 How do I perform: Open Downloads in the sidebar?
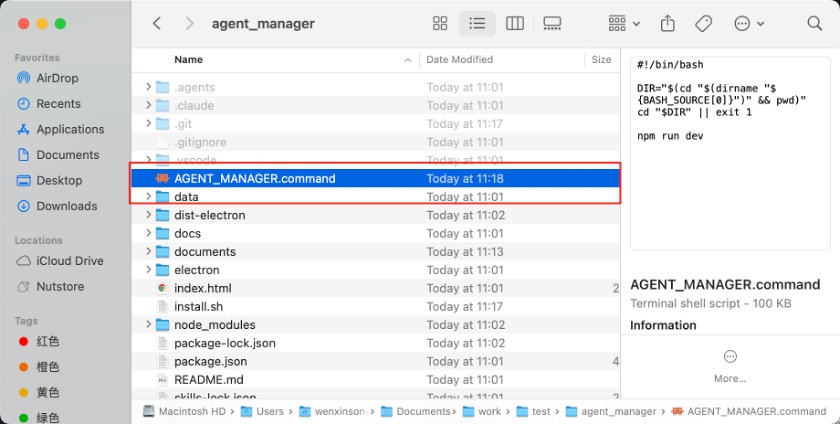point(66,206)
